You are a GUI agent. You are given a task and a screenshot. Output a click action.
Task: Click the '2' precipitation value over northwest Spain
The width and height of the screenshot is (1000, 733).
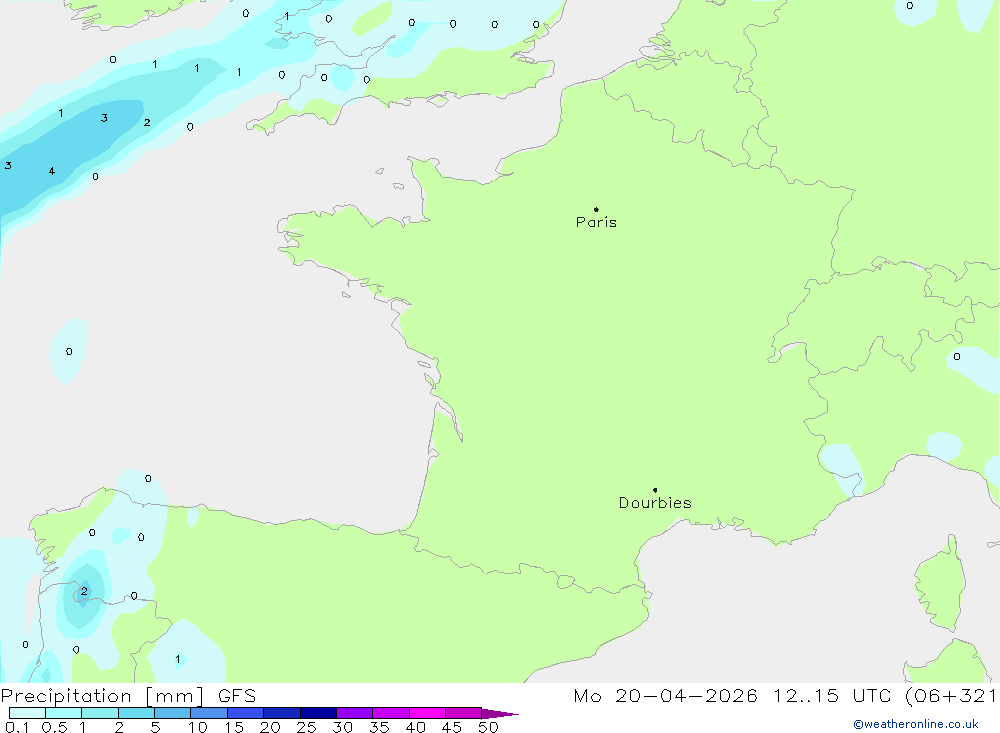(84, 591)
